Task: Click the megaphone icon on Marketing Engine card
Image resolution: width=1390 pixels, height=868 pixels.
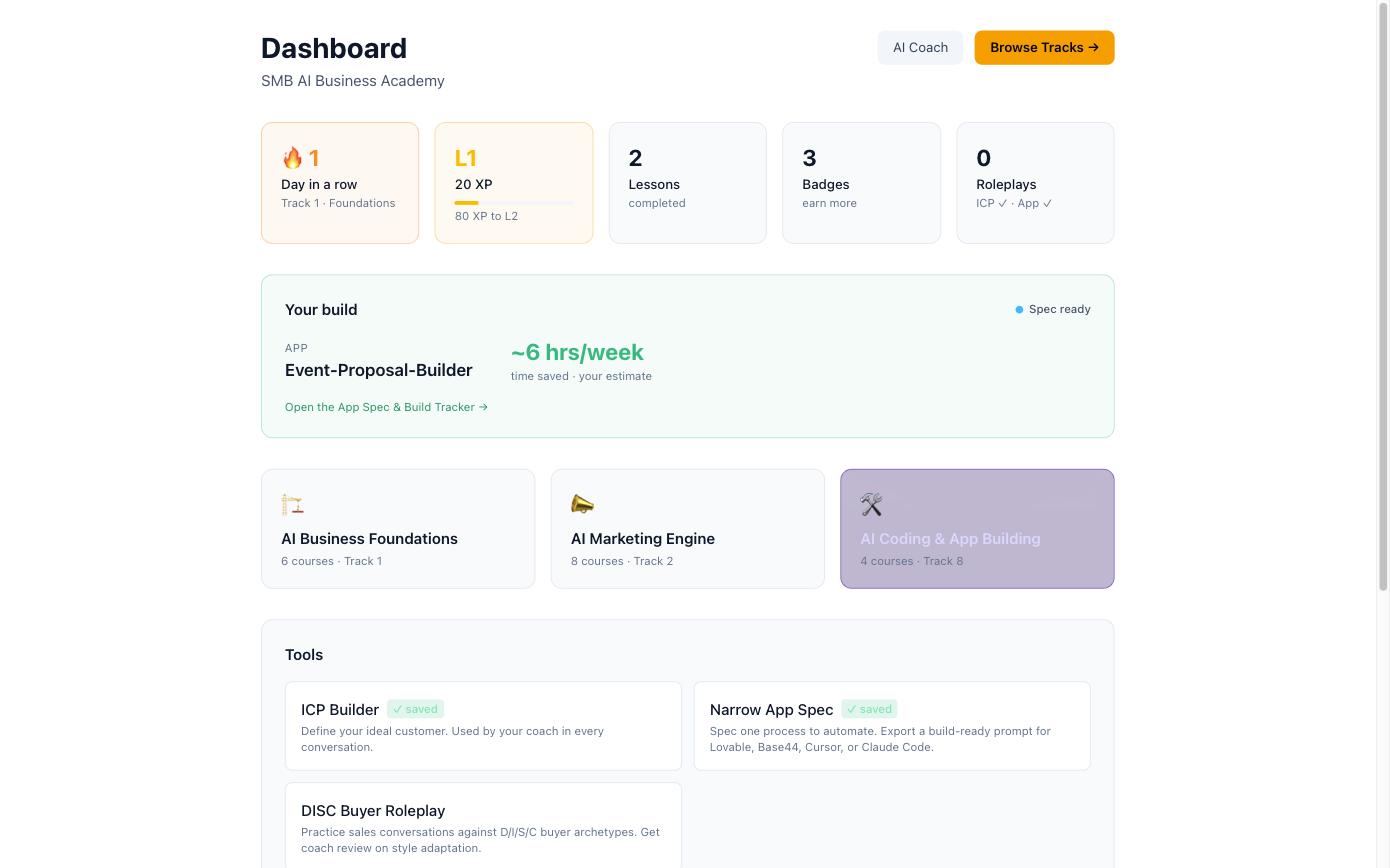Action: pyautogui.click(x=582, y=504)
